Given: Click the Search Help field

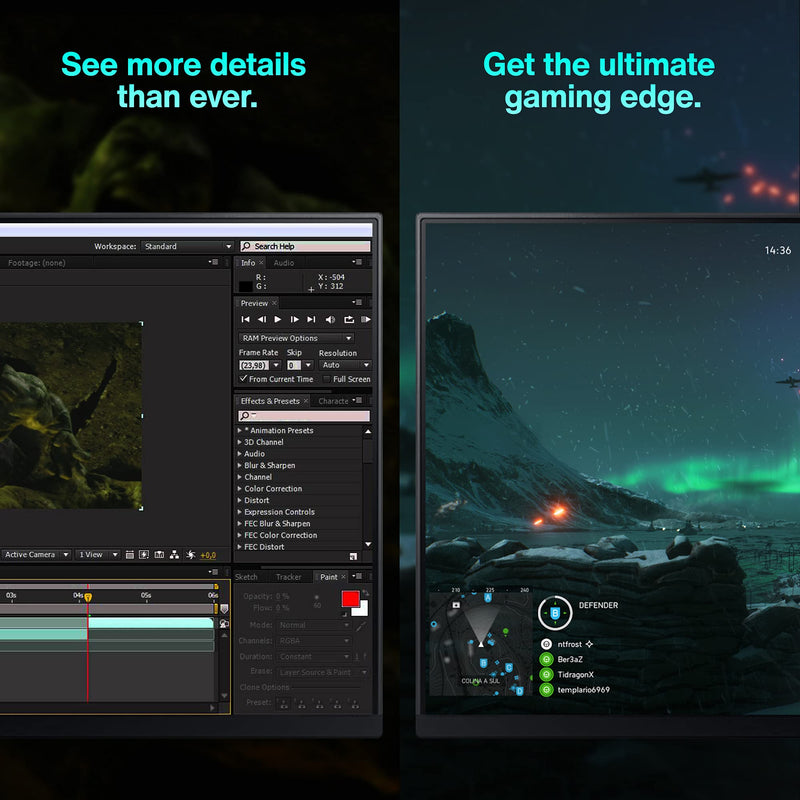Looking at the screenshot, I should pos(305,246).
